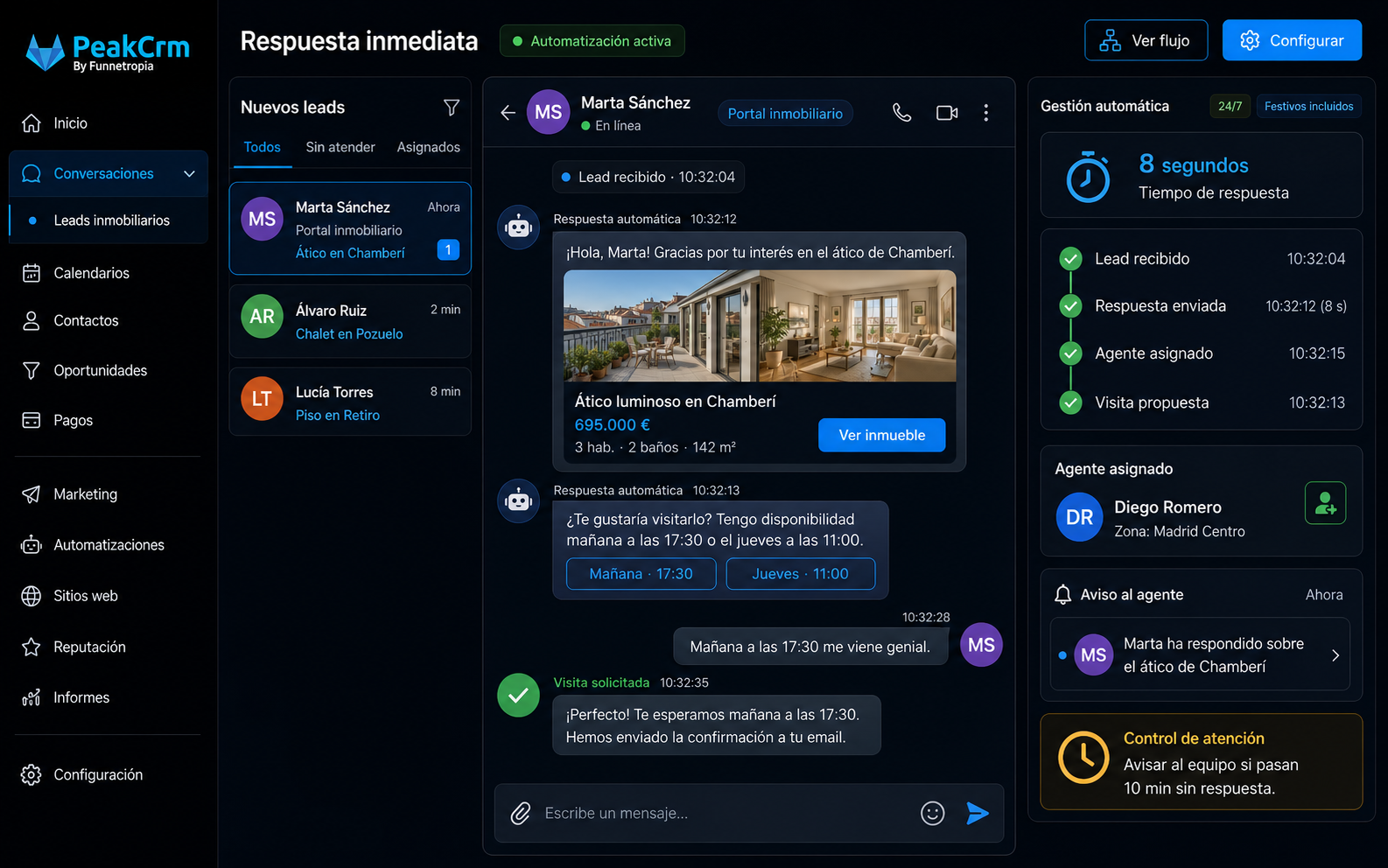Image resolution: width=1388 pixels, height=868 pixels.
Task: Expand the Conversaciones menu chevron
Action: 189,173
